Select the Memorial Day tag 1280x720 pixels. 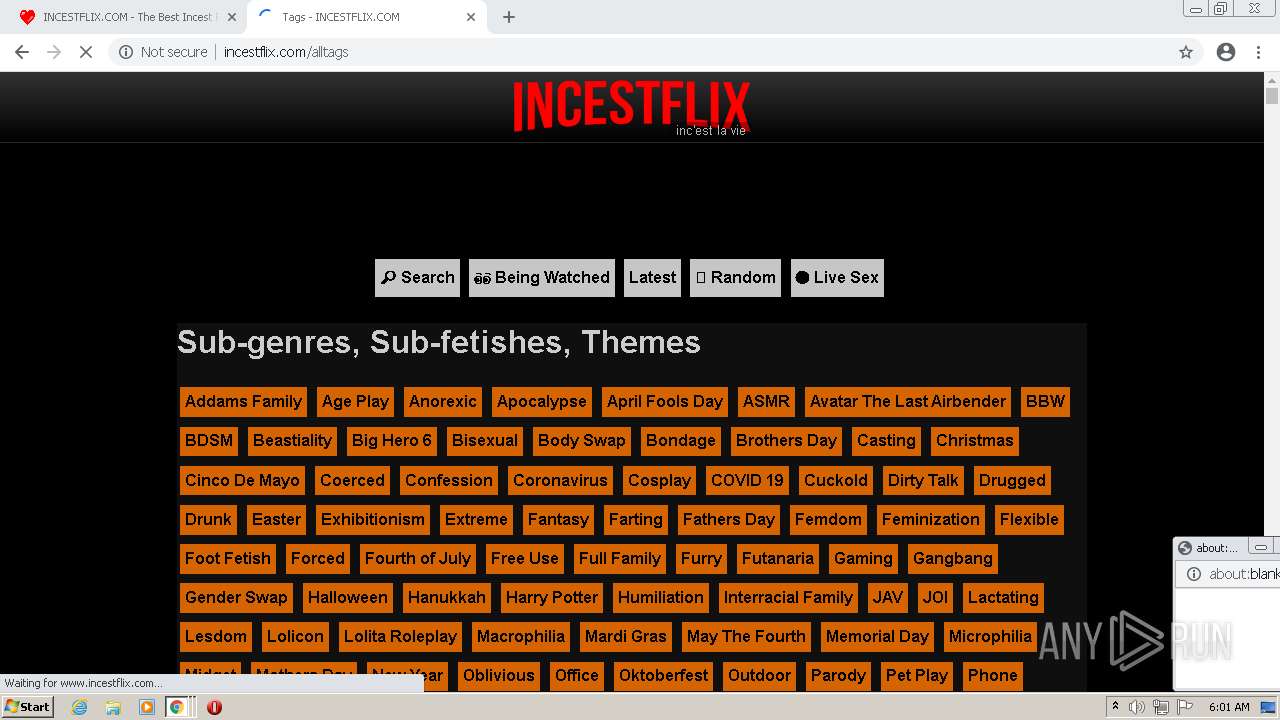(877, 637)
